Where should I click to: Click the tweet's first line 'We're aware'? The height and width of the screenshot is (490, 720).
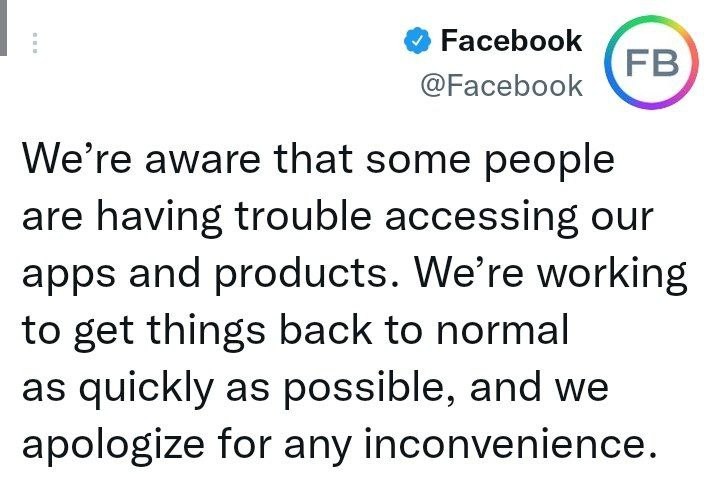(141, 159)
